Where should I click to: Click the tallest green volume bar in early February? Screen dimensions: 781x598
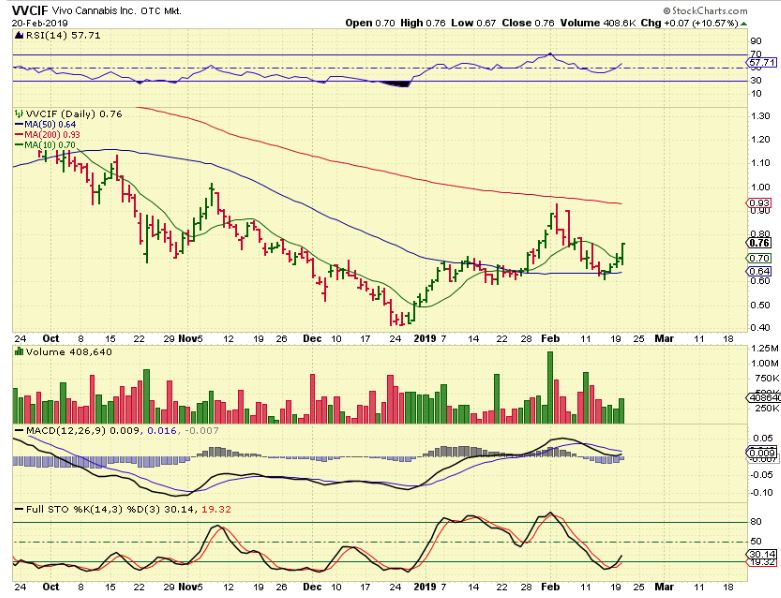pyautogui.click(x=550, y=387)
